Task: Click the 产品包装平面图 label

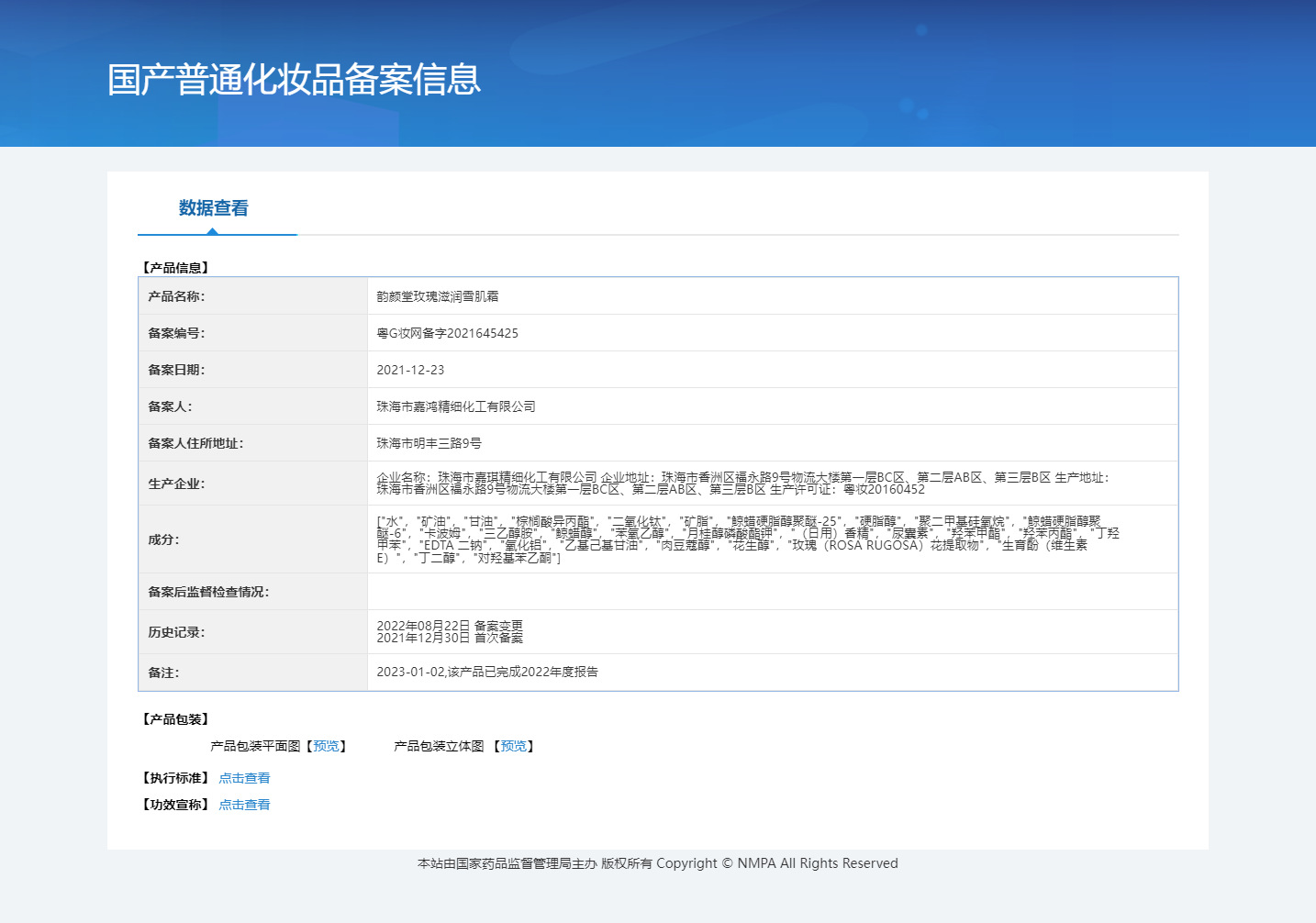Action: (x=255, y=746)
